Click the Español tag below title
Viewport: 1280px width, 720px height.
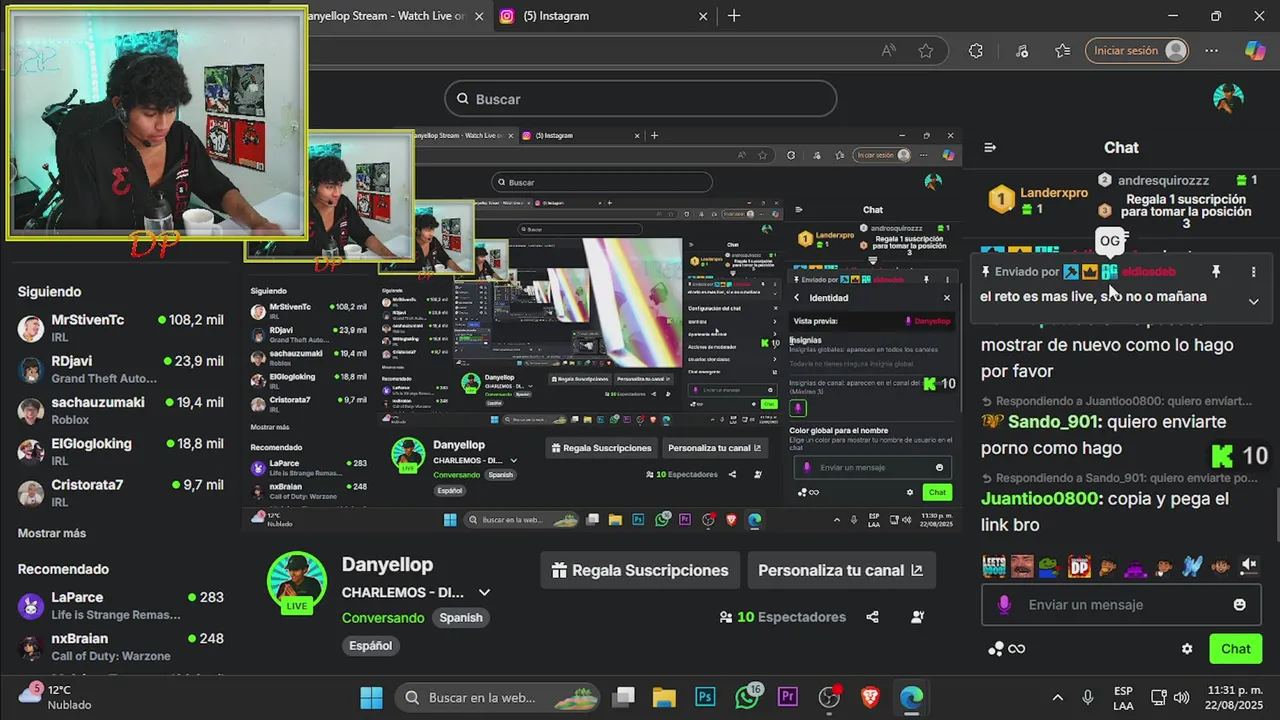(x=370, y=646)
